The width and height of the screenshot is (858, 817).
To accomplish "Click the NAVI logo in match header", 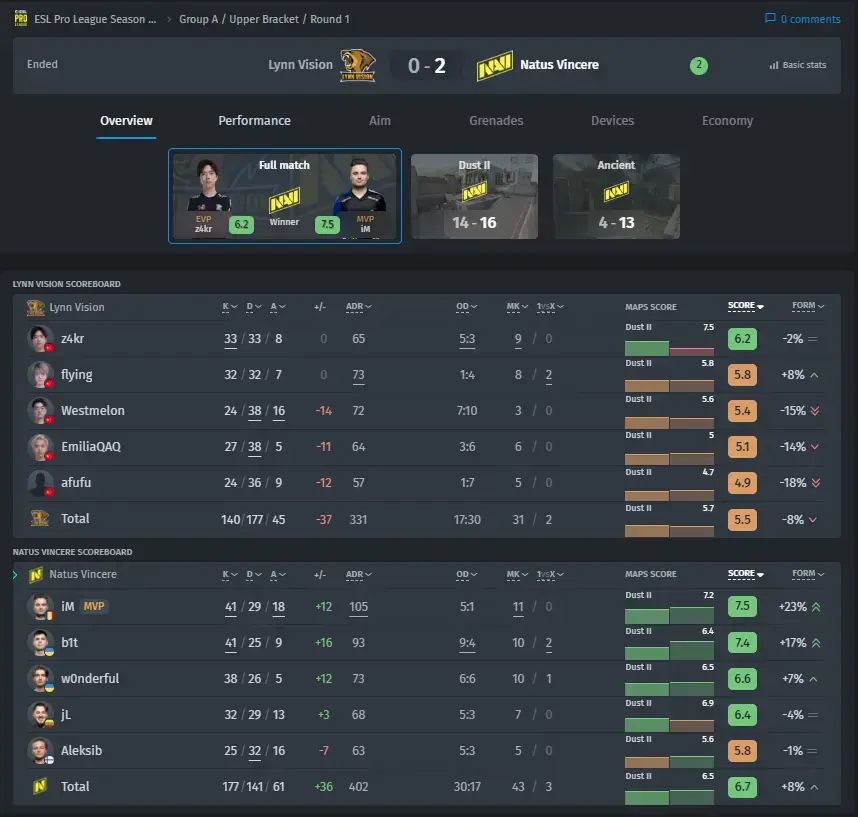I will (495, 66).
